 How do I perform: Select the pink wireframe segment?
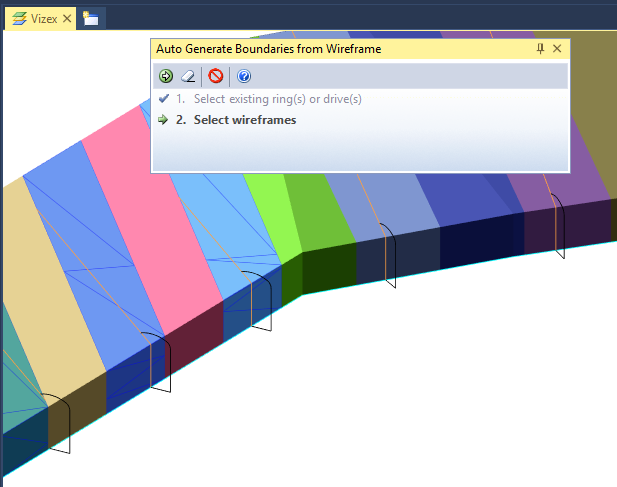[153, 220]
